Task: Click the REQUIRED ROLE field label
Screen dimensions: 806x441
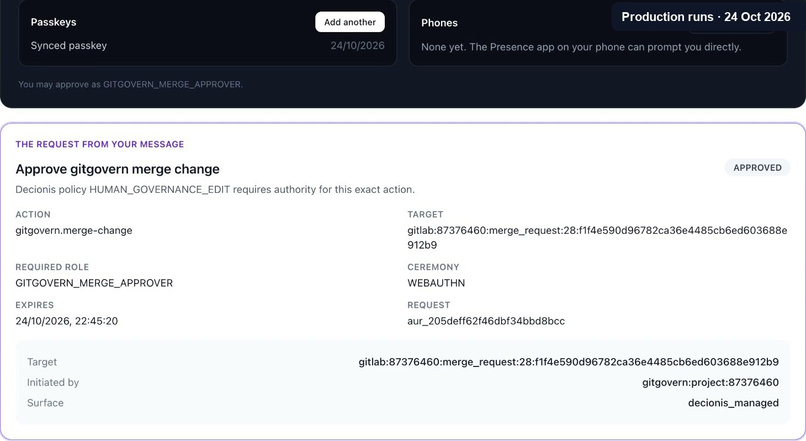Action: [x=52, y=267]
